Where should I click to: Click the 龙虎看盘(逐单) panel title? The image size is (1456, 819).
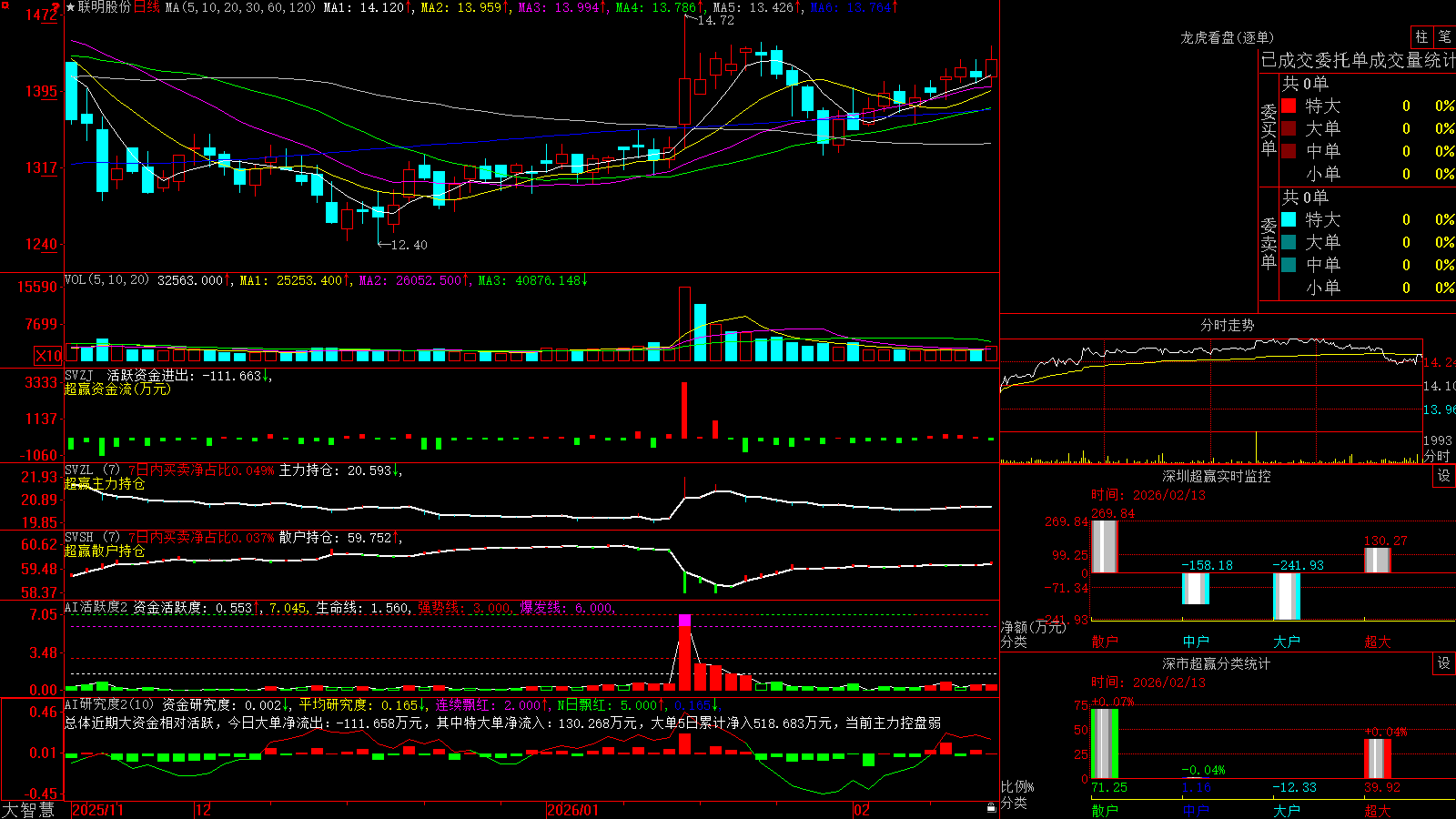tap(1227, 37)
